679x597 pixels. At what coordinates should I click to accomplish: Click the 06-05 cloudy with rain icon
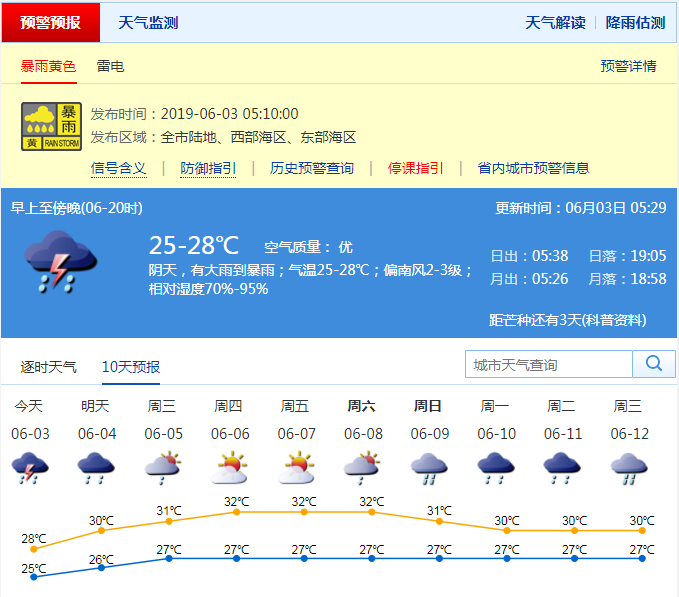[x=163, y=466]
